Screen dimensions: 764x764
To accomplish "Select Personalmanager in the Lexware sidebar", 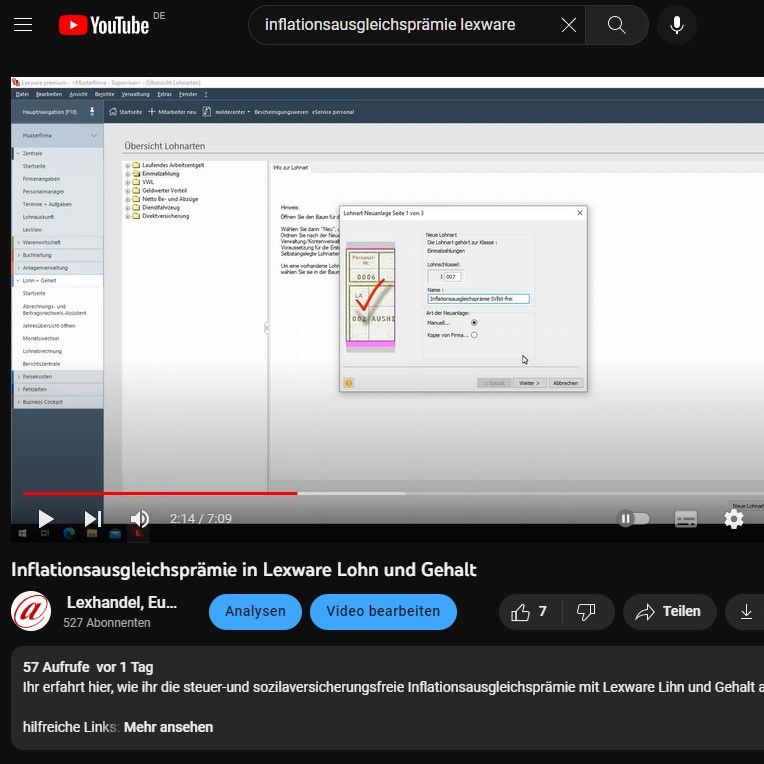I will pyautogui.click(x=43, y=191).
